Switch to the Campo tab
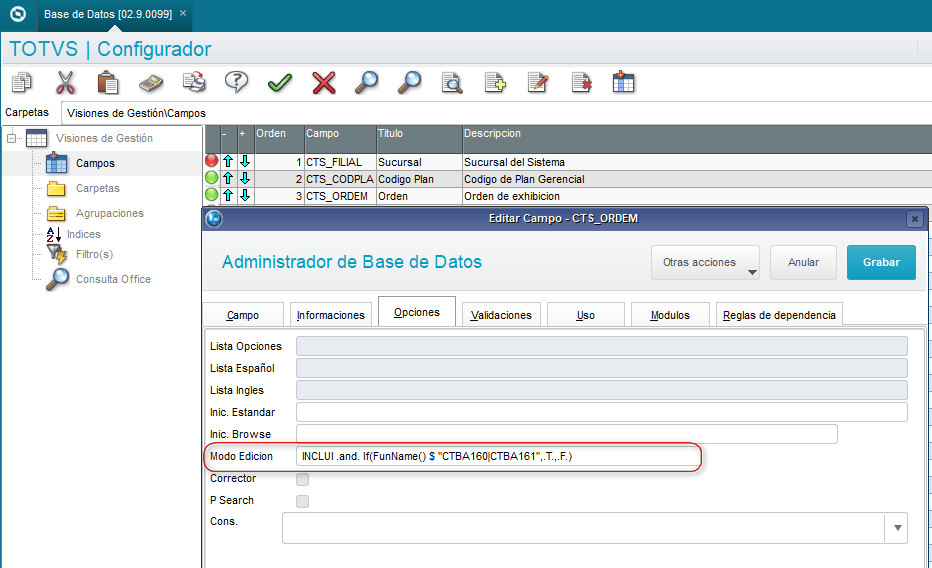932x568 pixels. tap(243, 315)
